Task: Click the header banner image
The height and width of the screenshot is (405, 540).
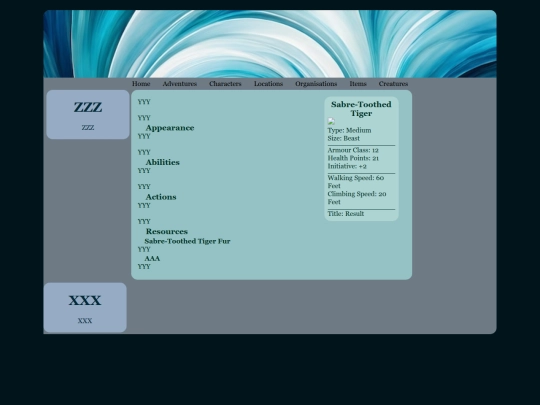Action: coord(270,44)
